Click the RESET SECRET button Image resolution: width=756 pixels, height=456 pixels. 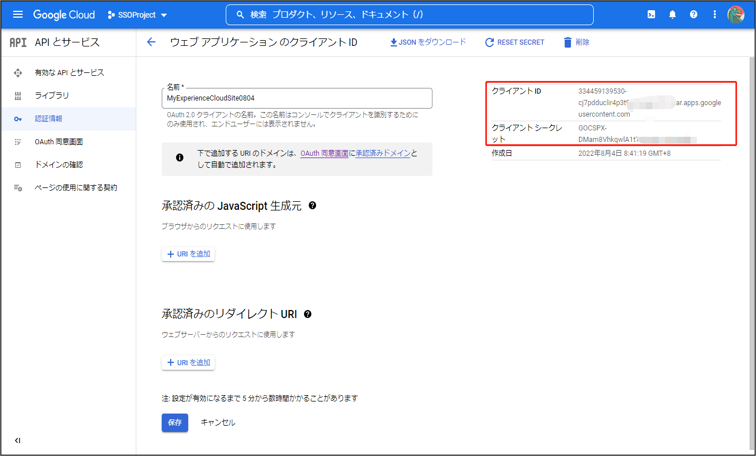(514, 43)
